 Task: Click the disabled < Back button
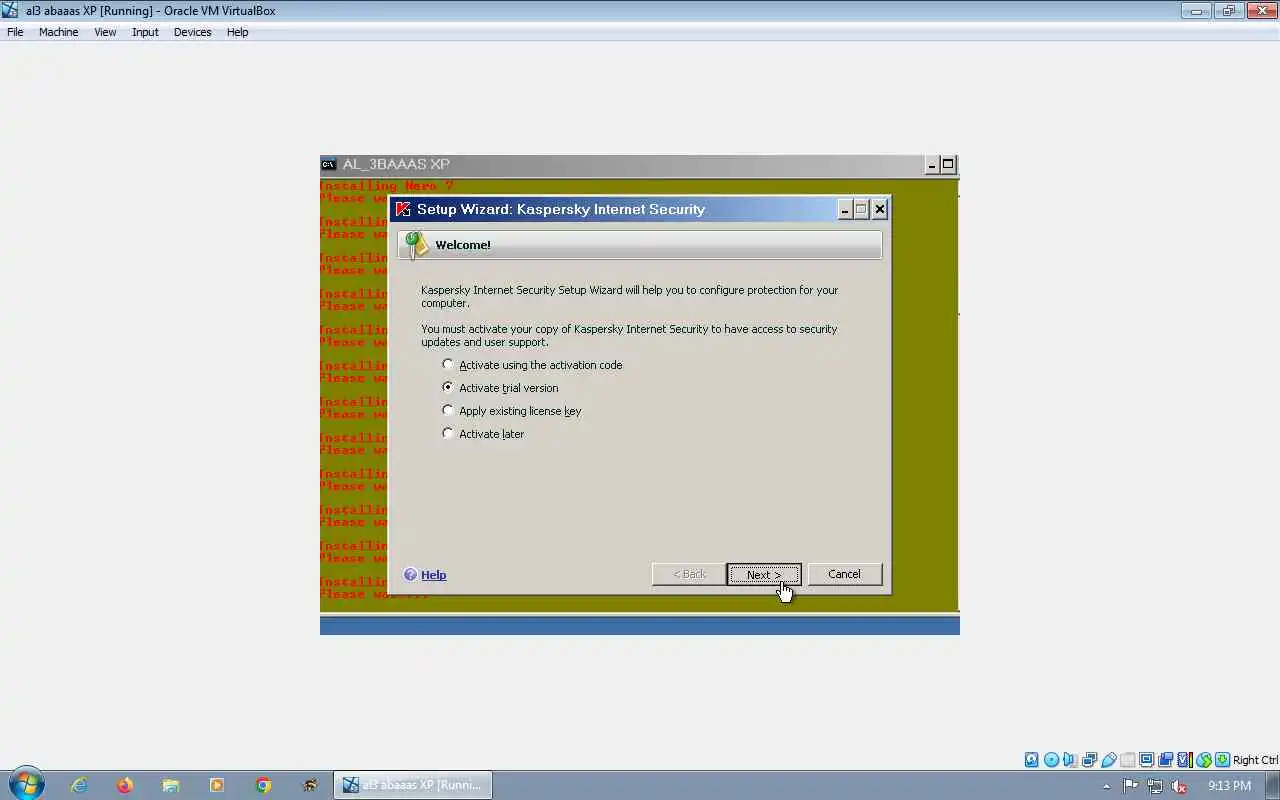pyautogui.click(x=689, y=574)
